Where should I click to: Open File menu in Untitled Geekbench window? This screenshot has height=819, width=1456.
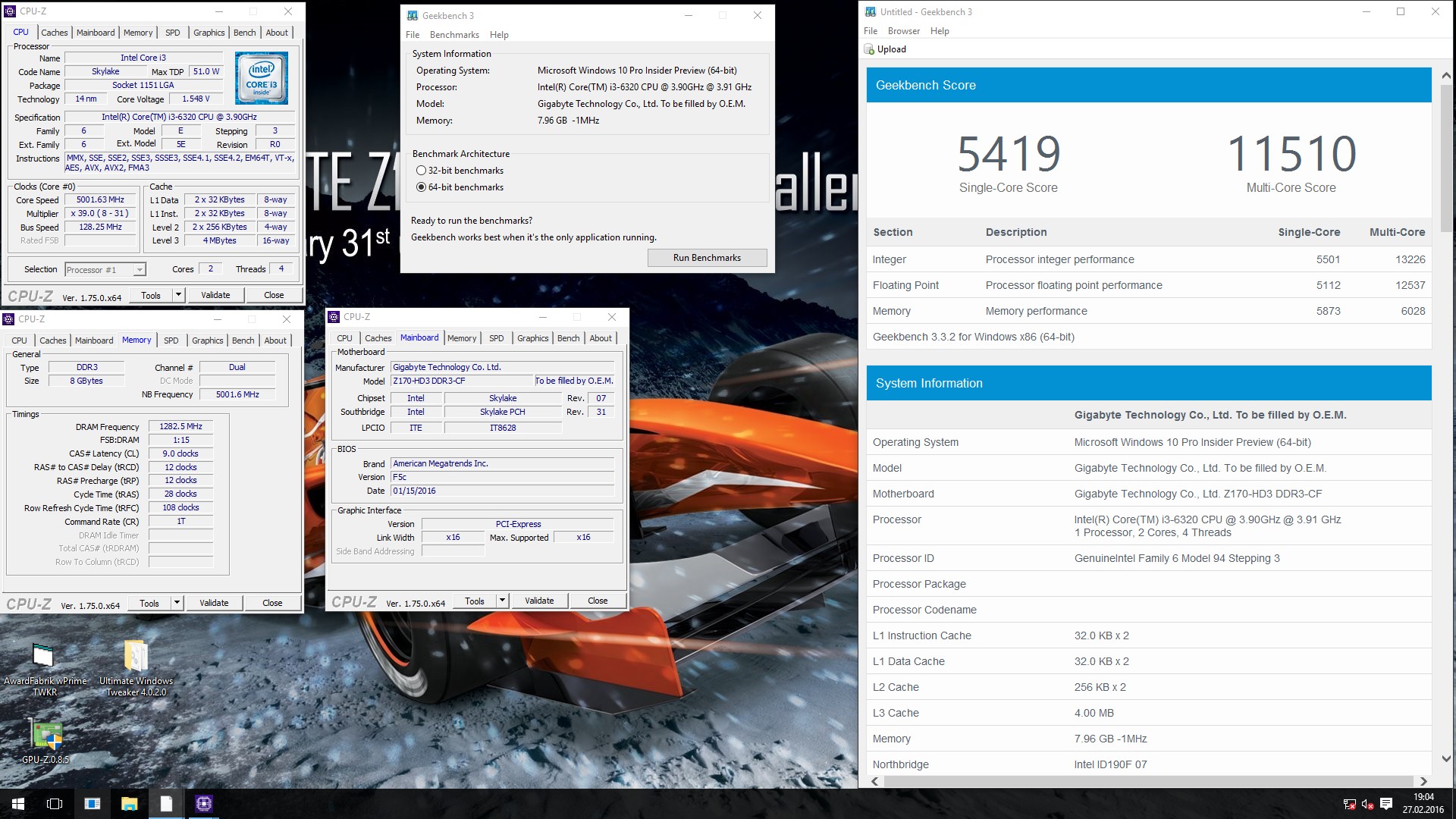871,31
